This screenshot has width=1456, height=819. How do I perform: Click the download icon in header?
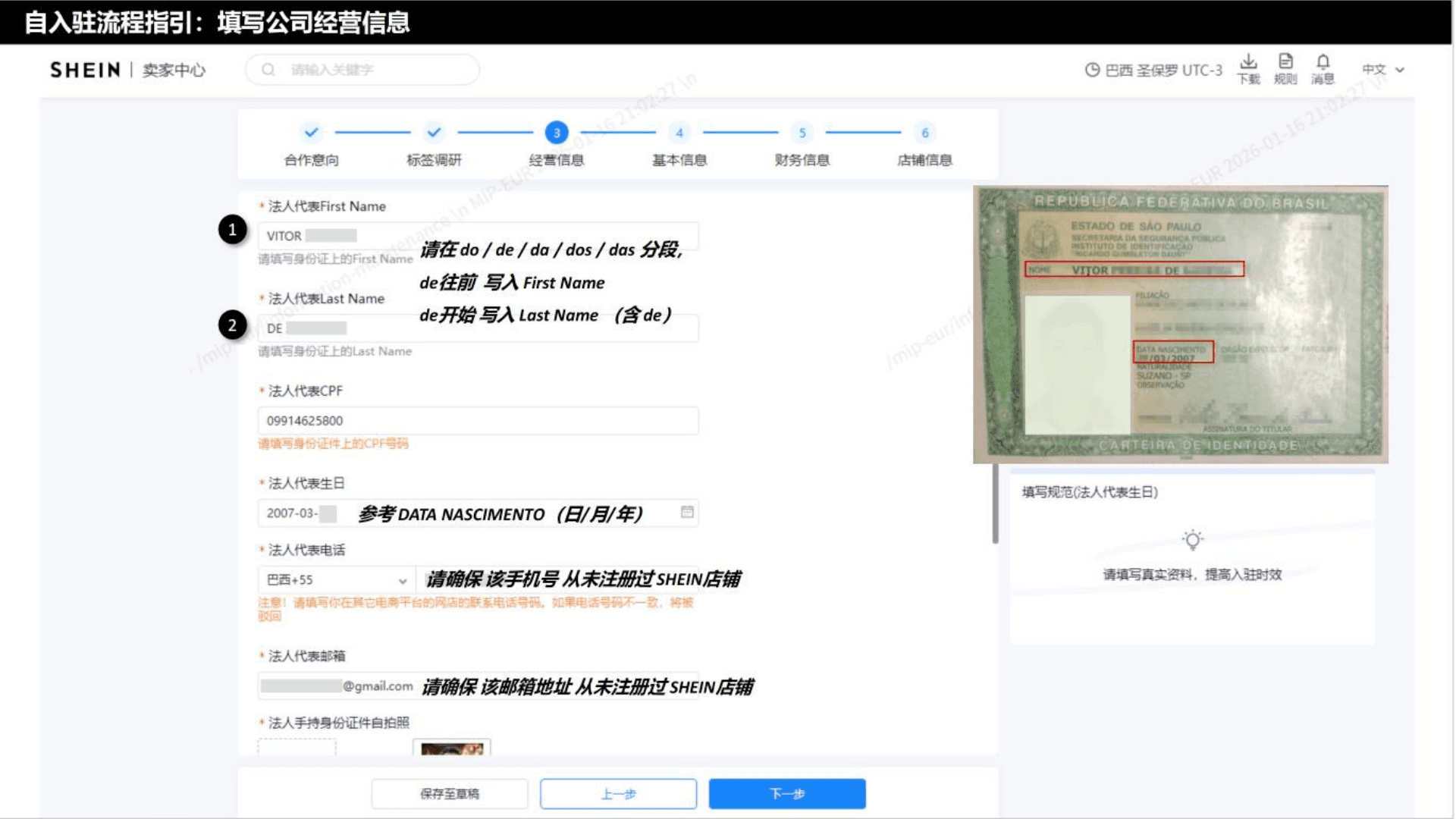[x=1248, y=61]
